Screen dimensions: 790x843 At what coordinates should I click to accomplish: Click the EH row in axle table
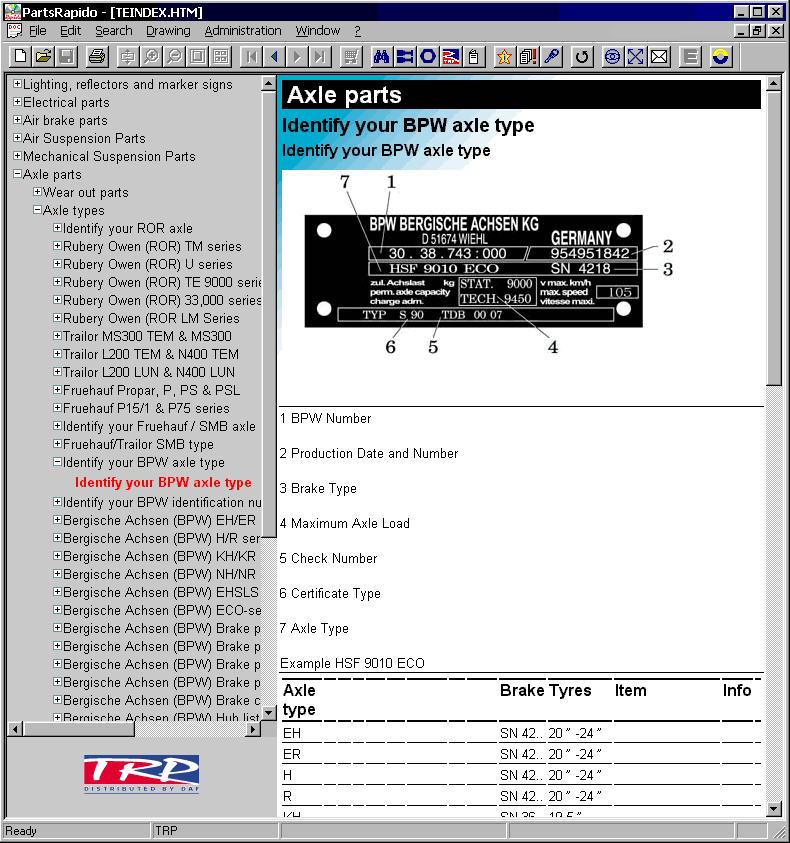coord(521,733)
